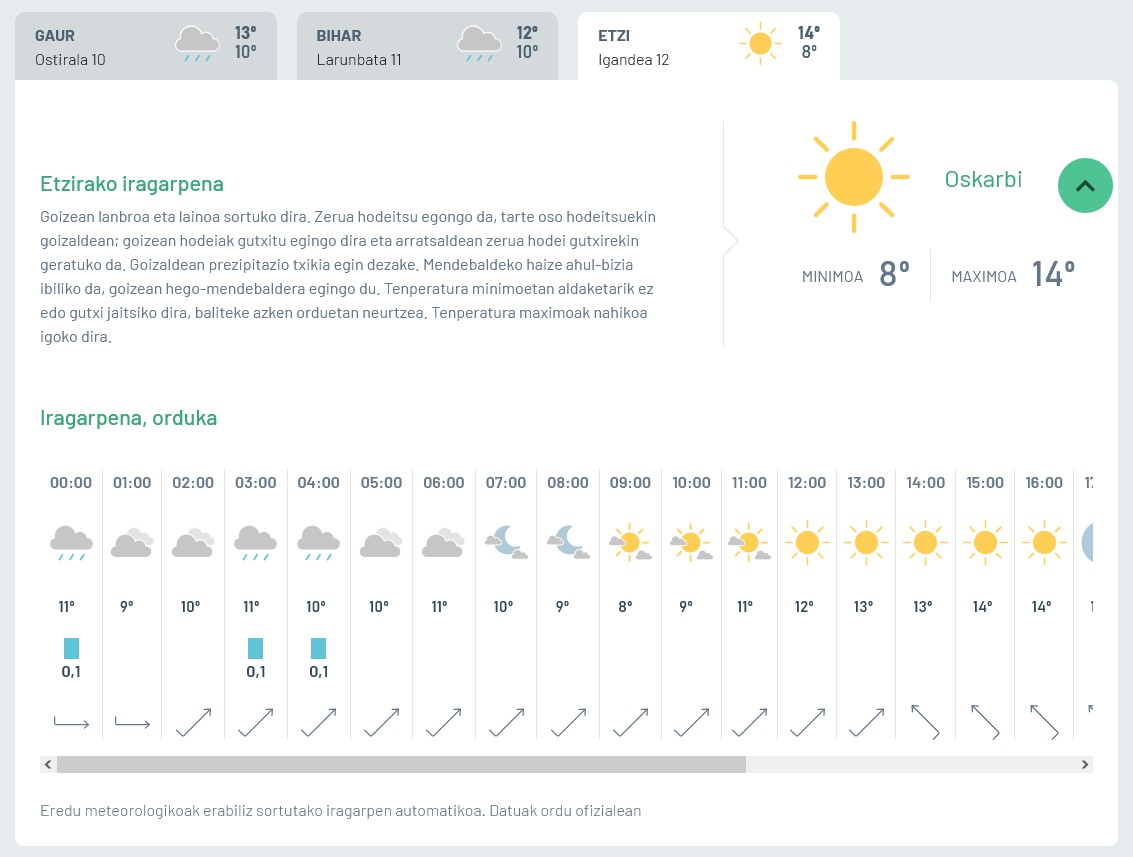Click the wind direction arrow at 00:00
The image size is (1133, 857).
click(71, 722)
